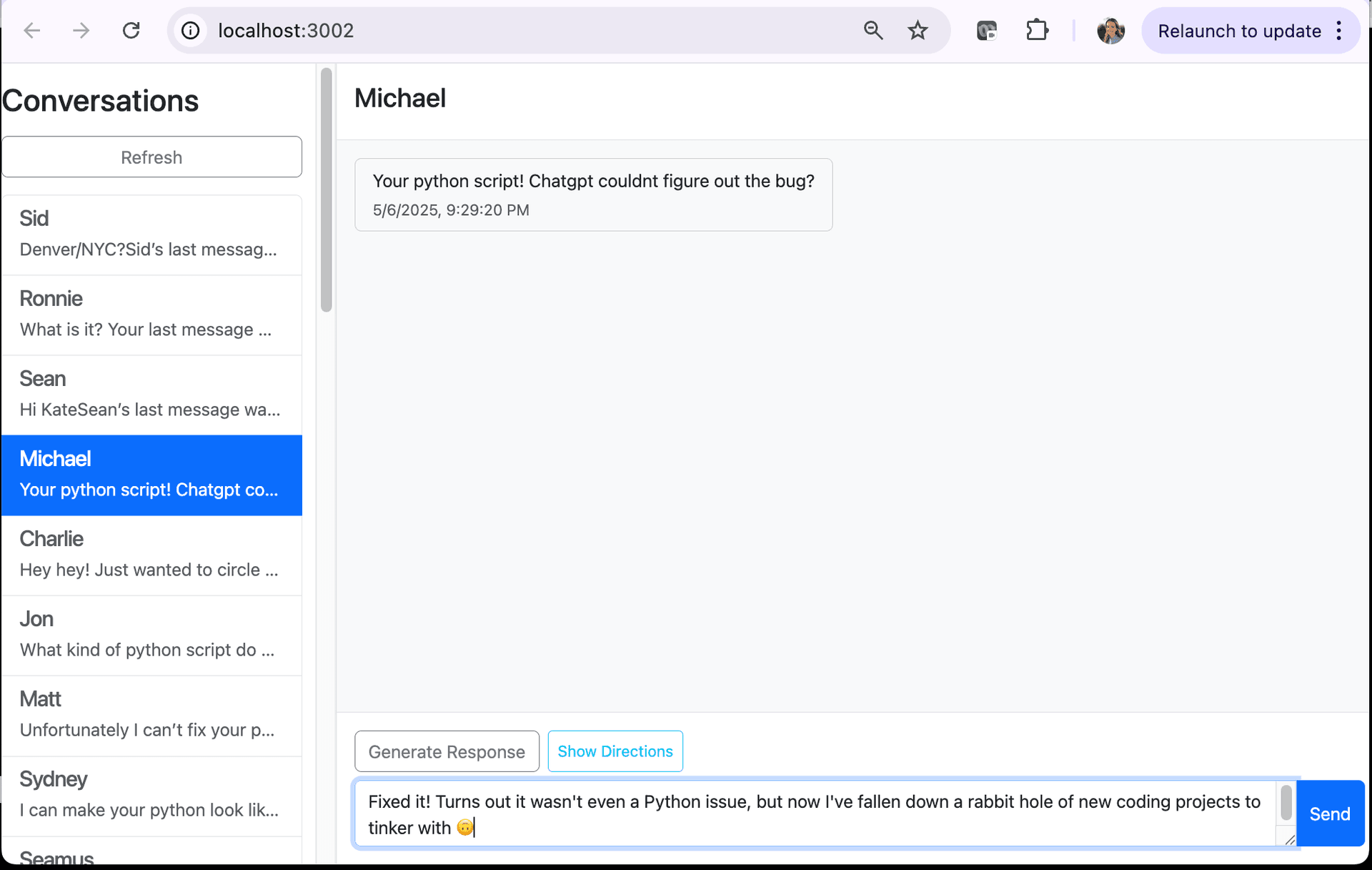Click Relaunch to update

point(1239,31)
